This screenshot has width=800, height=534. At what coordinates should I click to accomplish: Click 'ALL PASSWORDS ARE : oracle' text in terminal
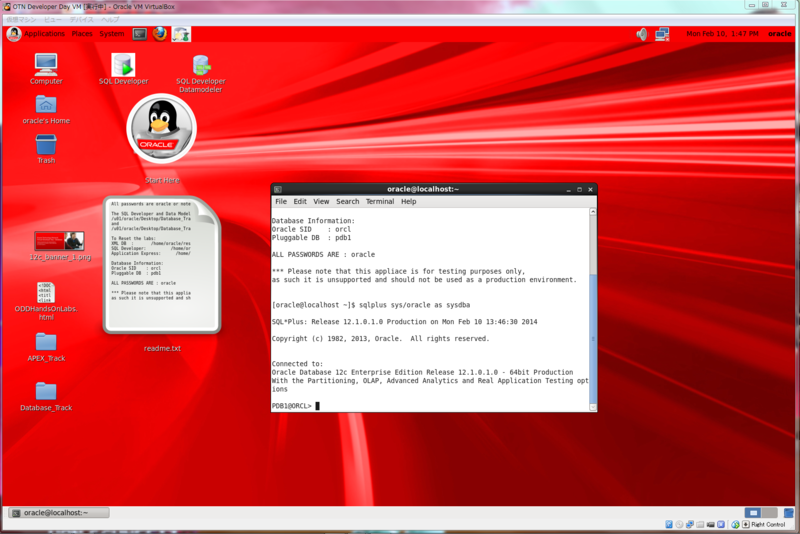point(323,255)
